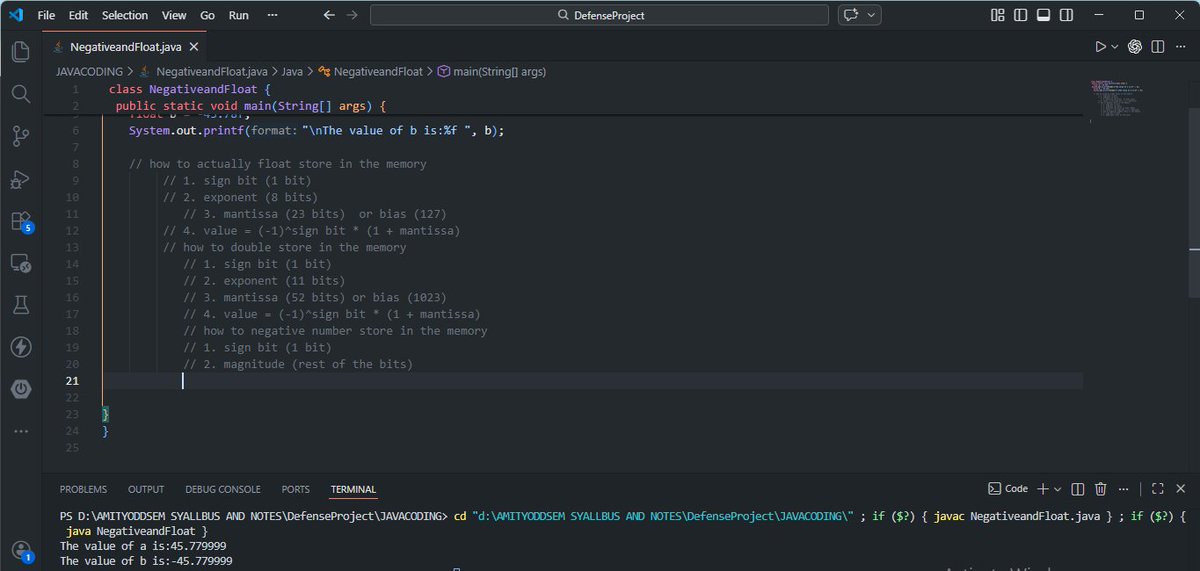The image size is (1200, 571).
Task: Toggle the bottom panel visibility
Action: (1044, 15)
